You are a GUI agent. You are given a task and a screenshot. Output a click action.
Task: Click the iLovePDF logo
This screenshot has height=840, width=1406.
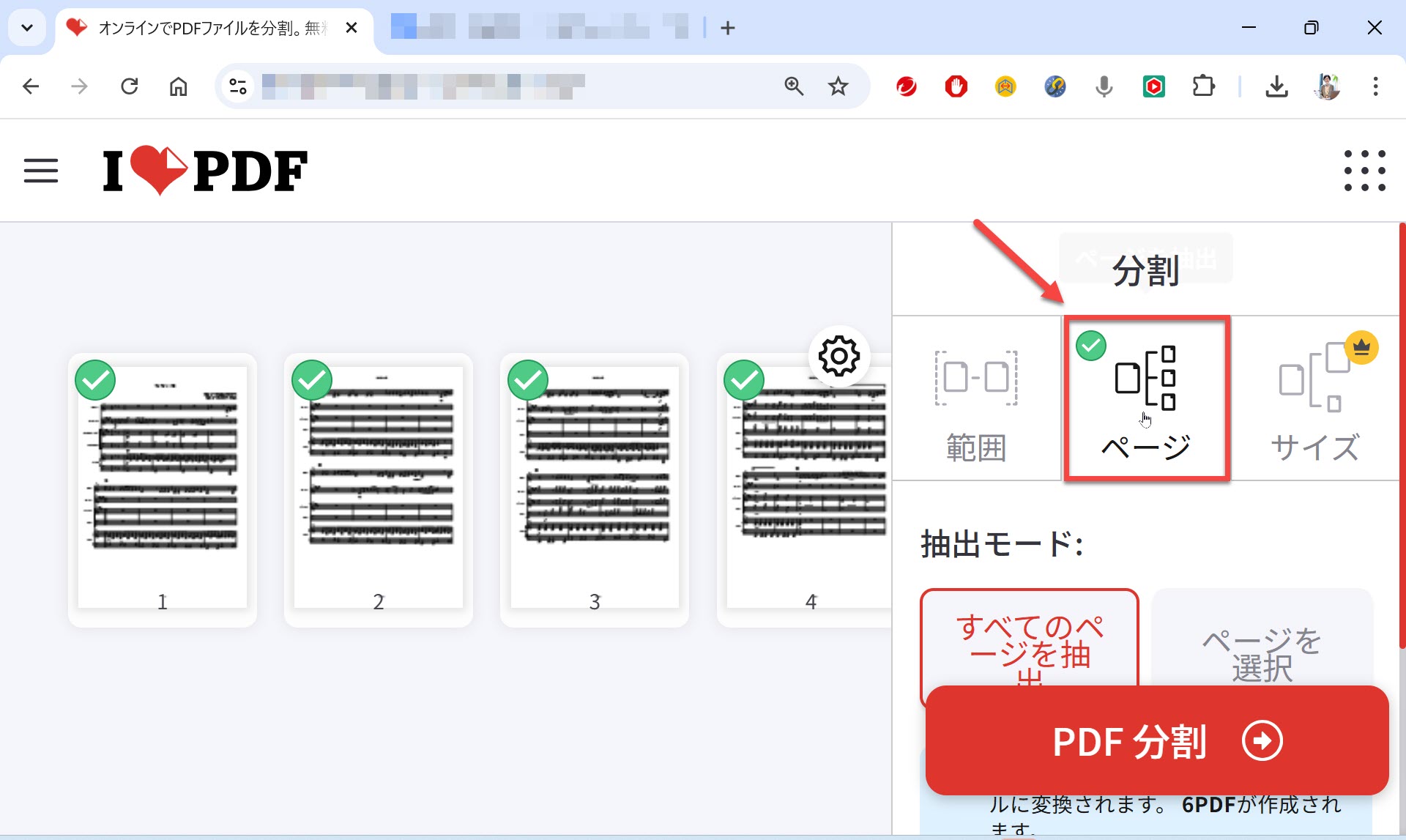pyautogui.click(x=205, y=171)
